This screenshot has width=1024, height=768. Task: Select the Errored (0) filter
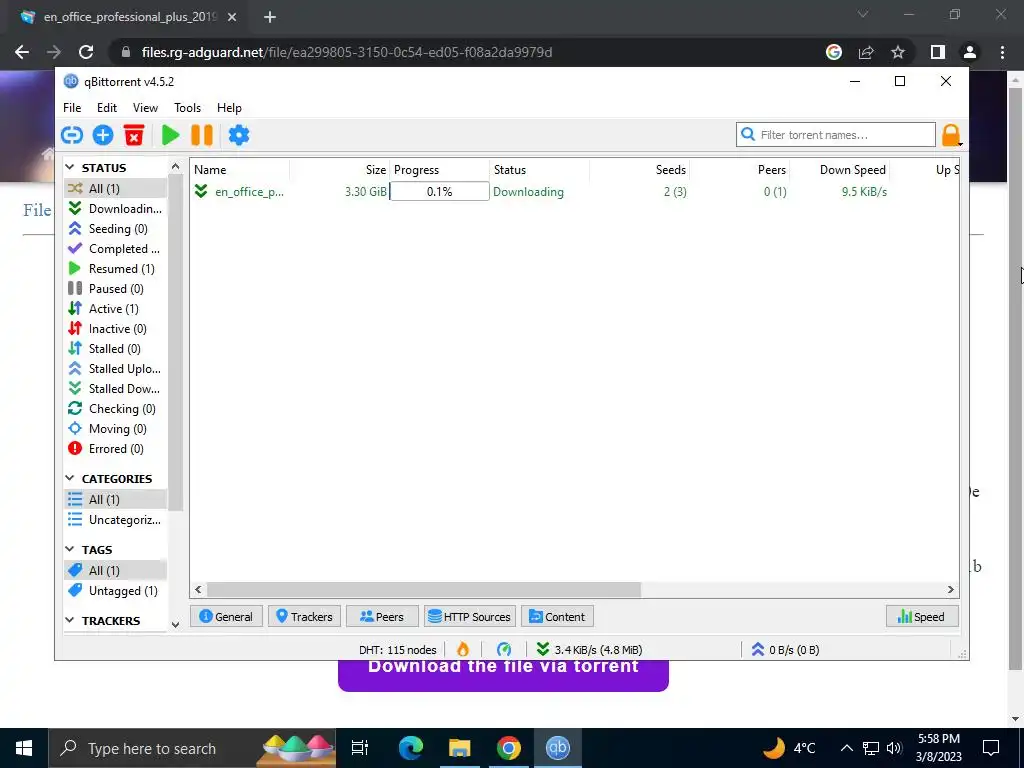coord(115,449)
